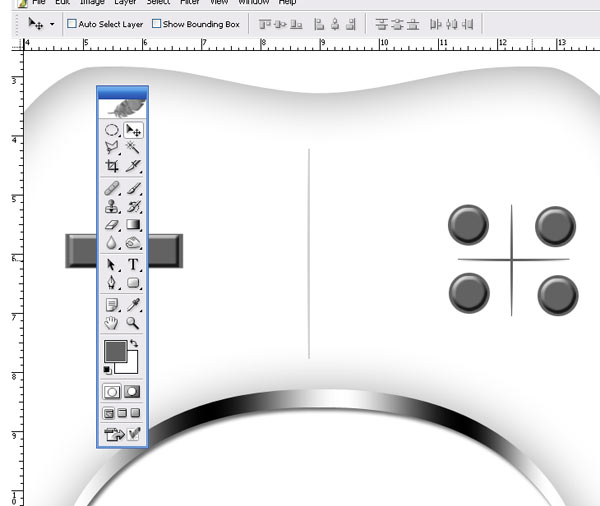Screen dimensions: 600x506
Task: Open the background color picker
Action: coord(132,366)
